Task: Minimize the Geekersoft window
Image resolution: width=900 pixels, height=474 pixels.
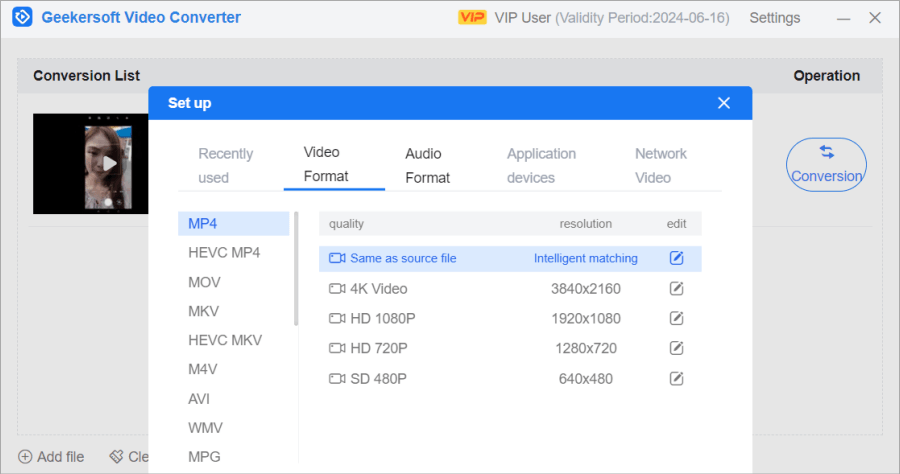Action: pyautogui.click(x=843, y=18)
